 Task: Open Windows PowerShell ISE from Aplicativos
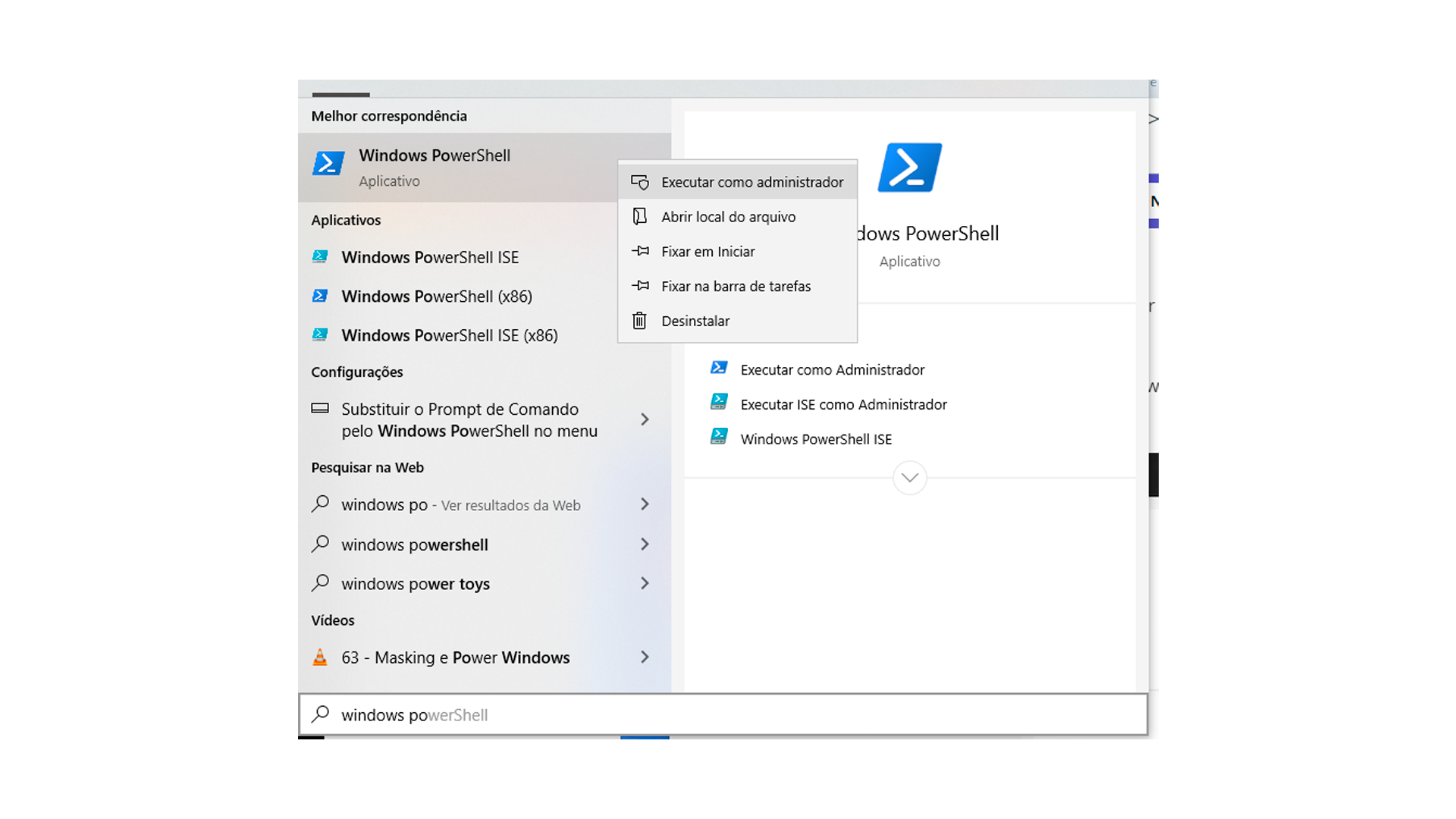[x=485, y=257]
